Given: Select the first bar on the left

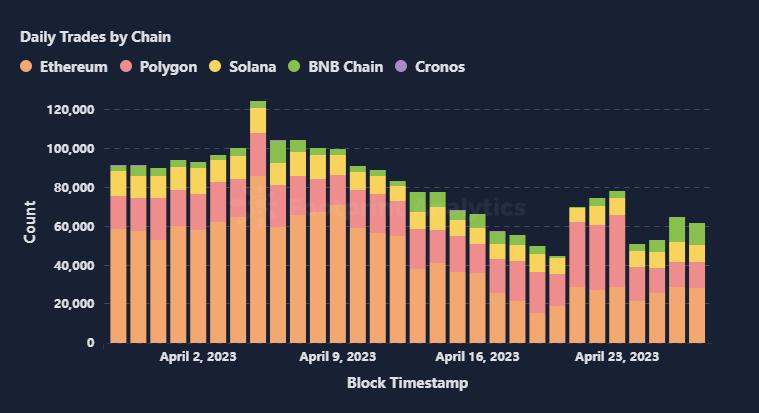Looking at the screenshot, I should 119,254.
